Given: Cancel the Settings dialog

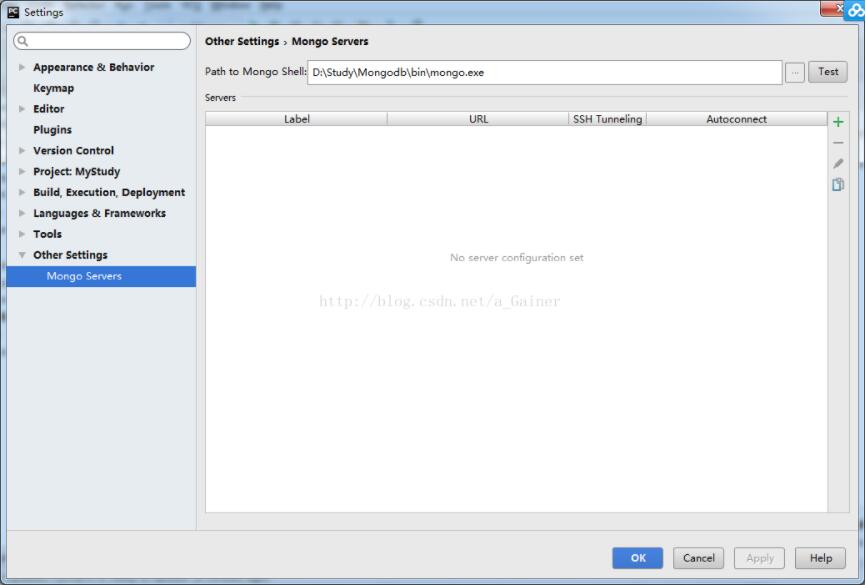Looking at the screenshot, I should tap(698, 558).
